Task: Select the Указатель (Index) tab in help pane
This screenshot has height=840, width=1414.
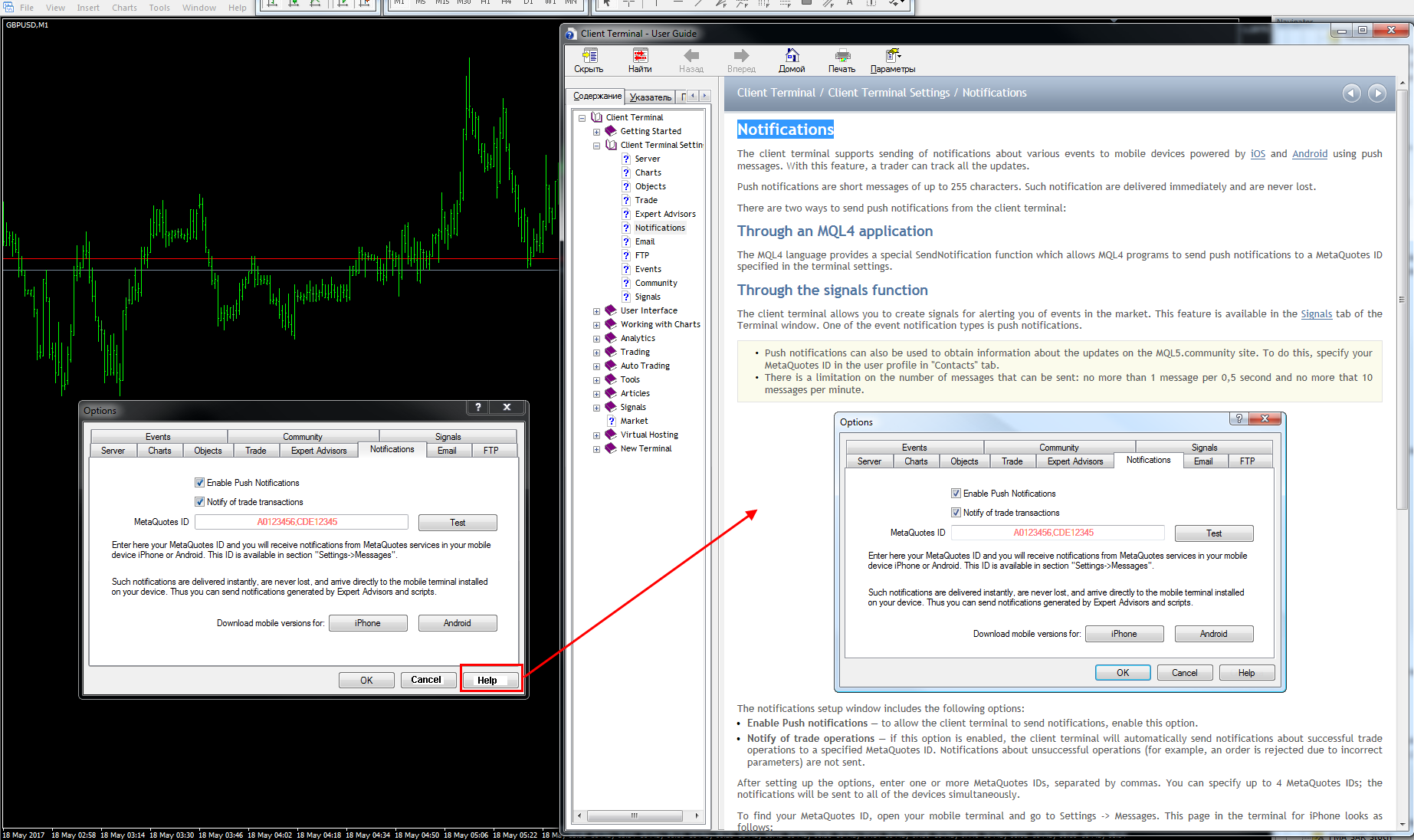Action: (651, 97)
